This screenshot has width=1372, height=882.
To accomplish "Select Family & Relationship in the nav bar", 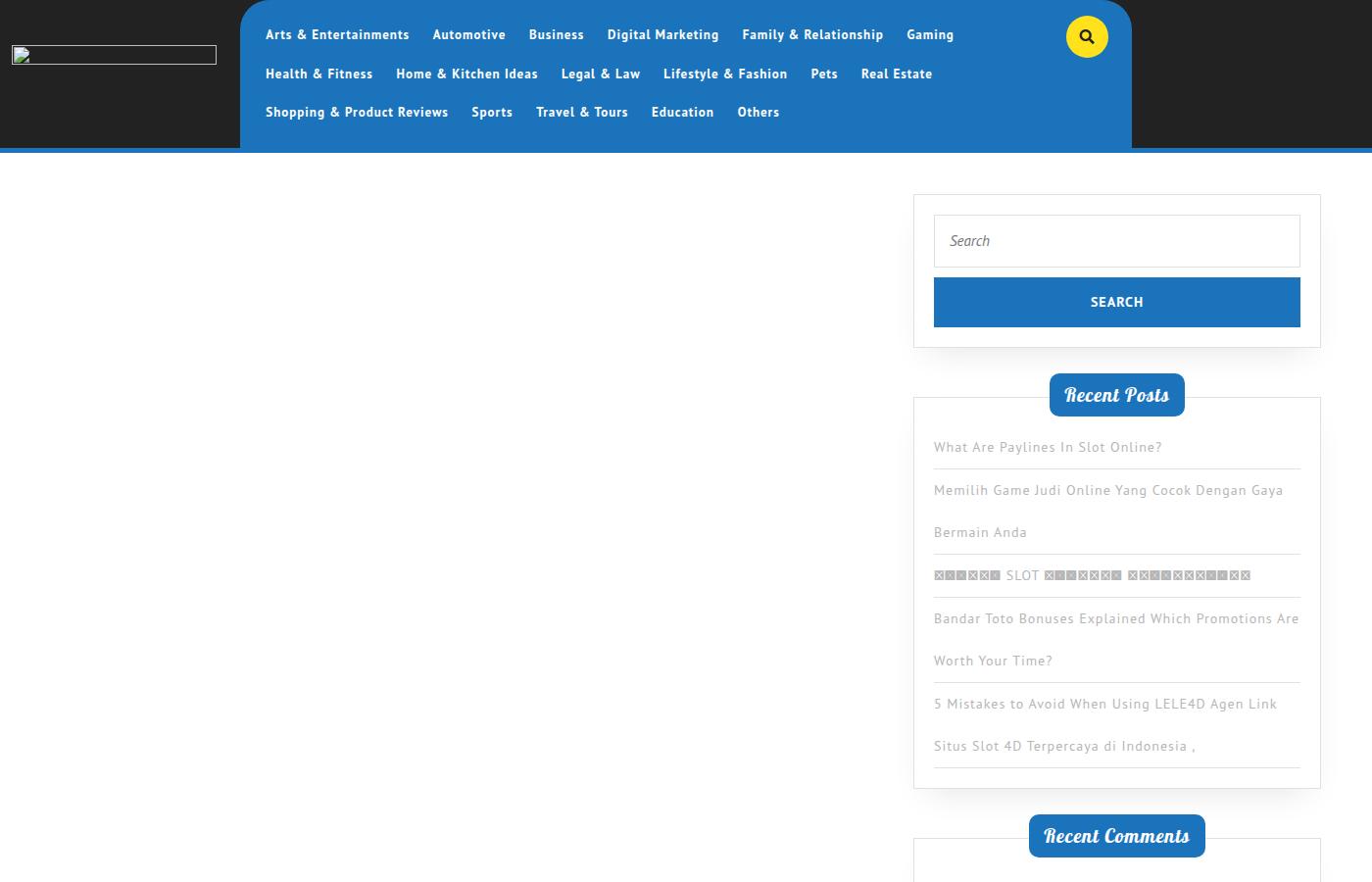I will point(812,34).
